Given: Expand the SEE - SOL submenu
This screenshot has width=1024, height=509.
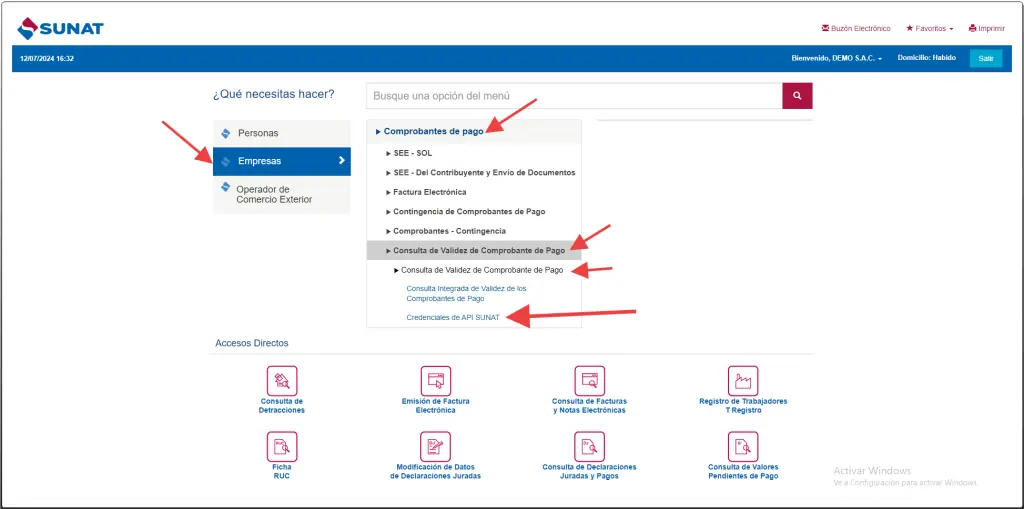Looking at the screenshot, I should pyautogui.click(x=409, y=154).
